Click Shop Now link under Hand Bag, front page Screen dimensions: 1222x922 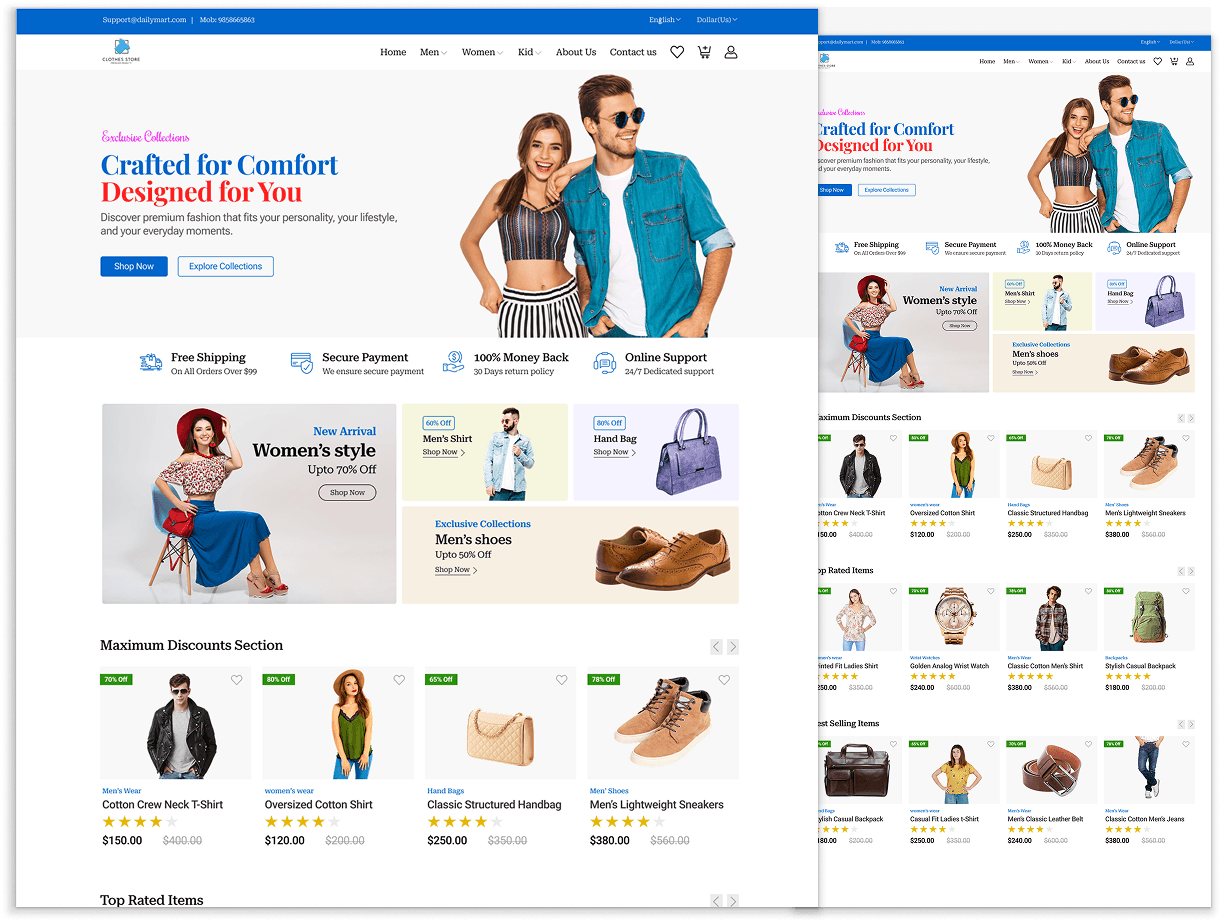(x=614, y=452)
